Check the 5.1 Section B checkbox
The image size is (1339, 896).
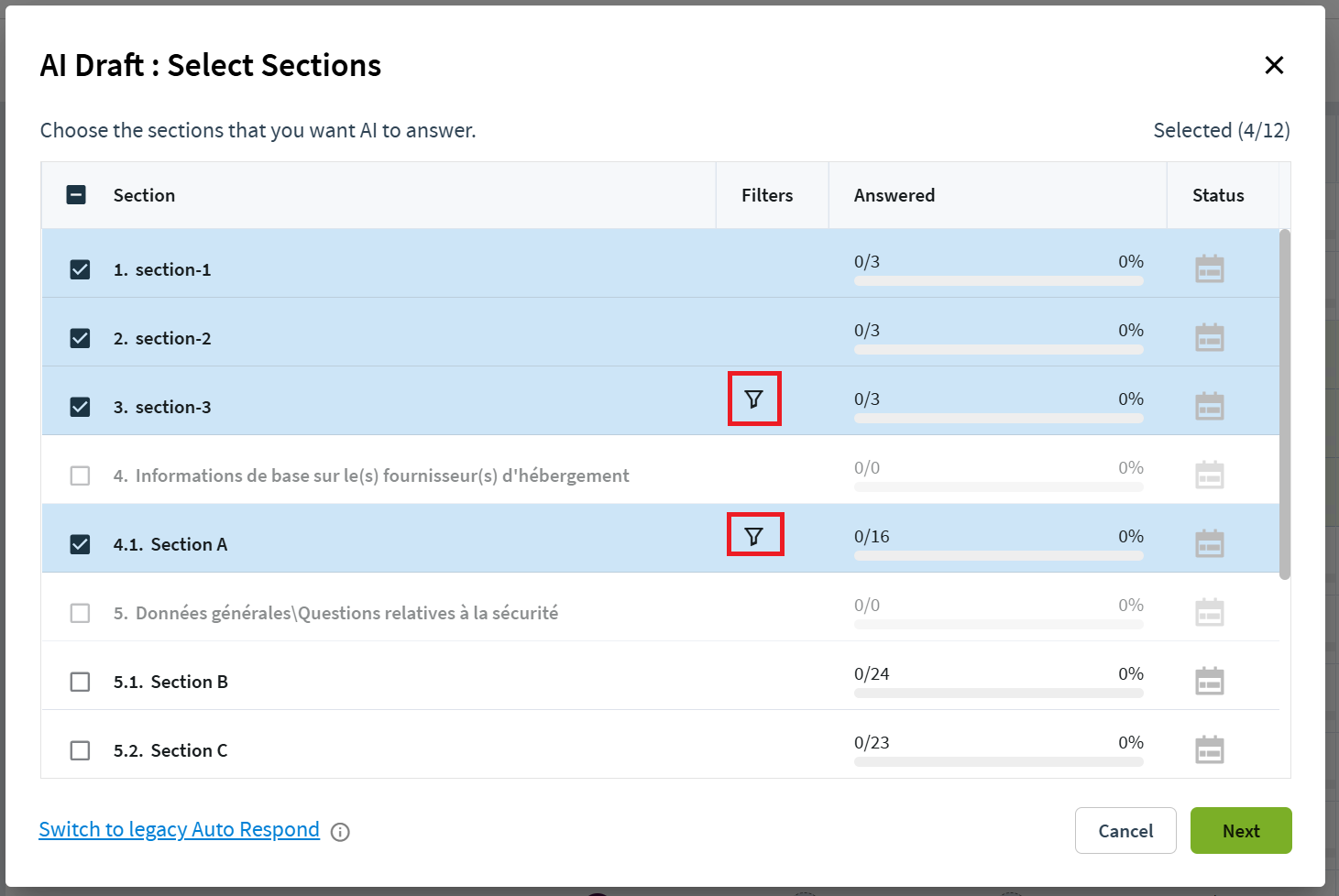80,682
